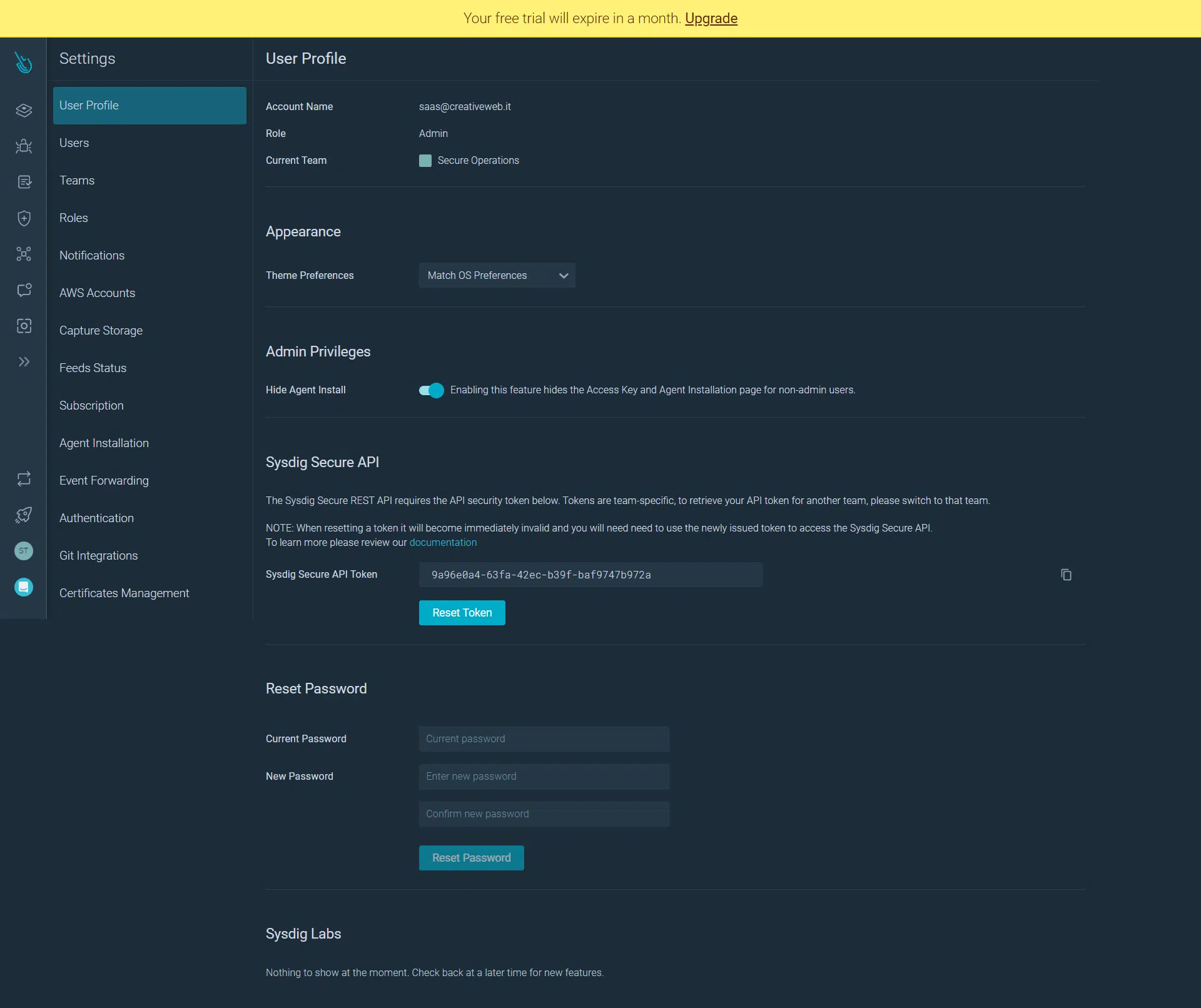Open Capture Storage settings
The image size is (1201, 1008).
149,331
